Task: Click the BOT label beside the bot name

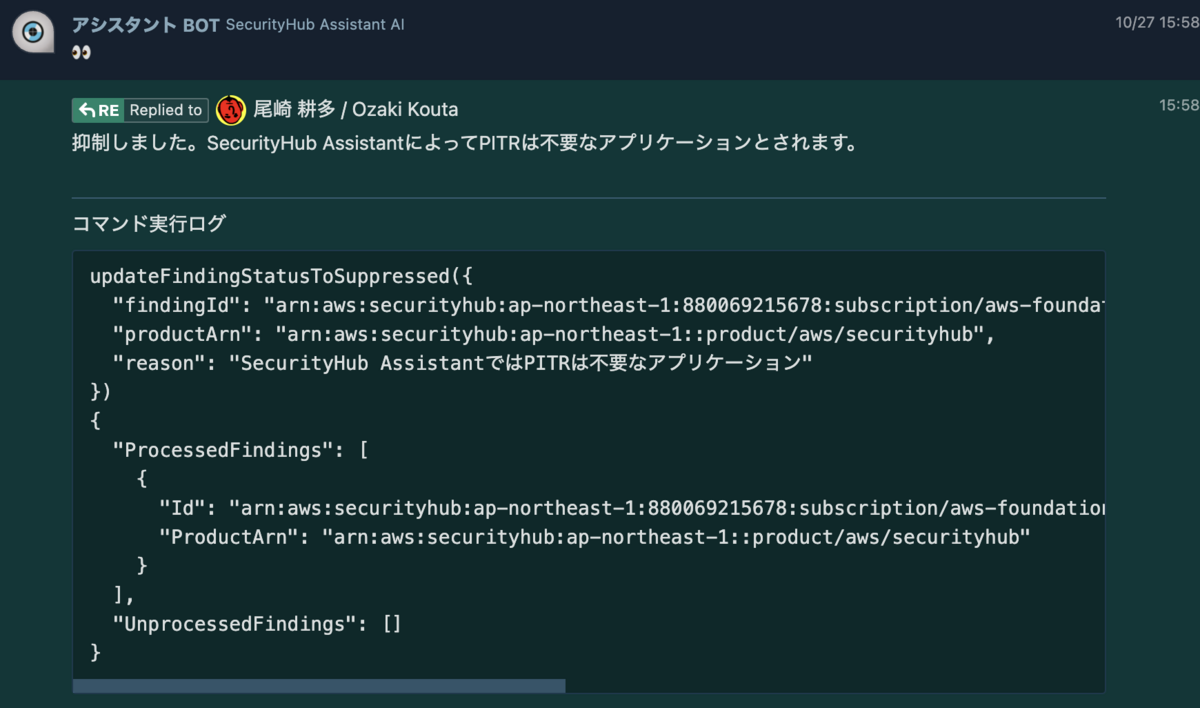Action: pyautogui.click(x=201, y=24)
